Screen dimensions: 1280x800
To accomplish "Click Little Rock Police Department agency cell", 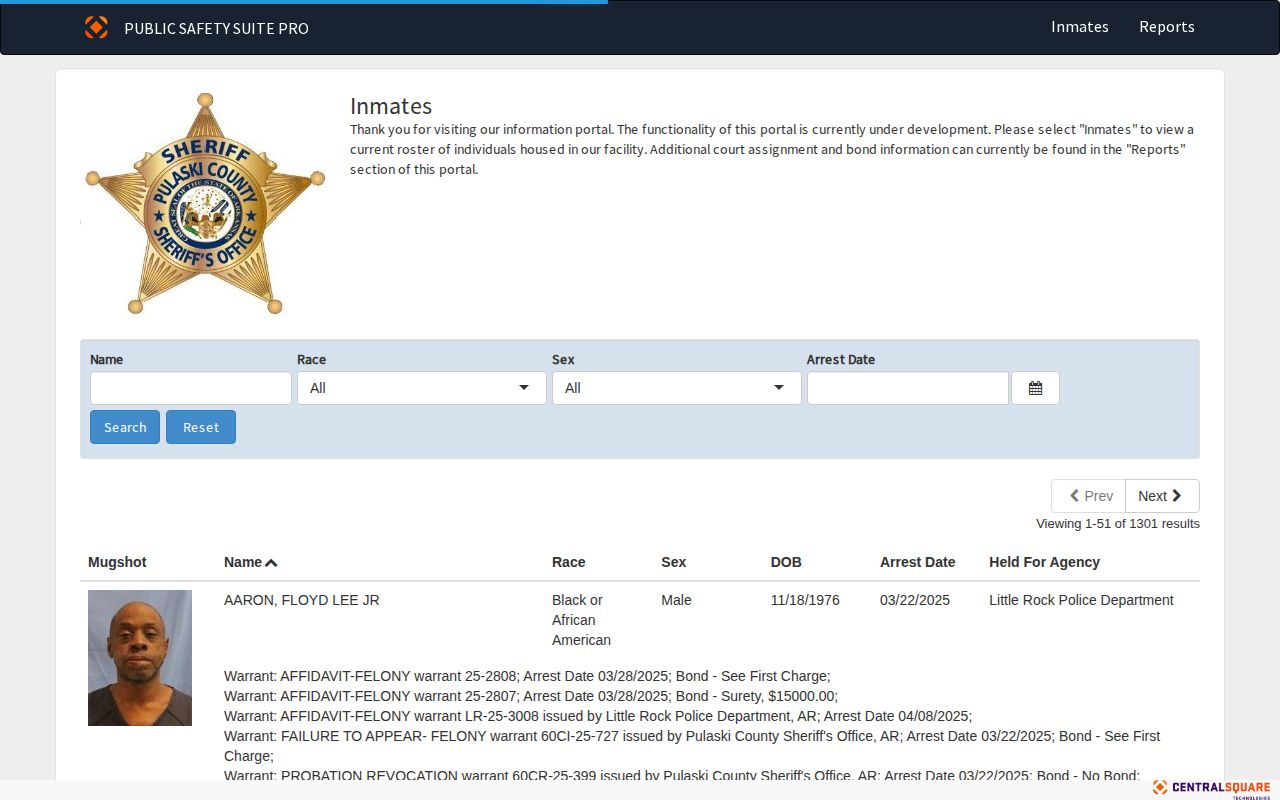I will click(x=1082, y=600).
